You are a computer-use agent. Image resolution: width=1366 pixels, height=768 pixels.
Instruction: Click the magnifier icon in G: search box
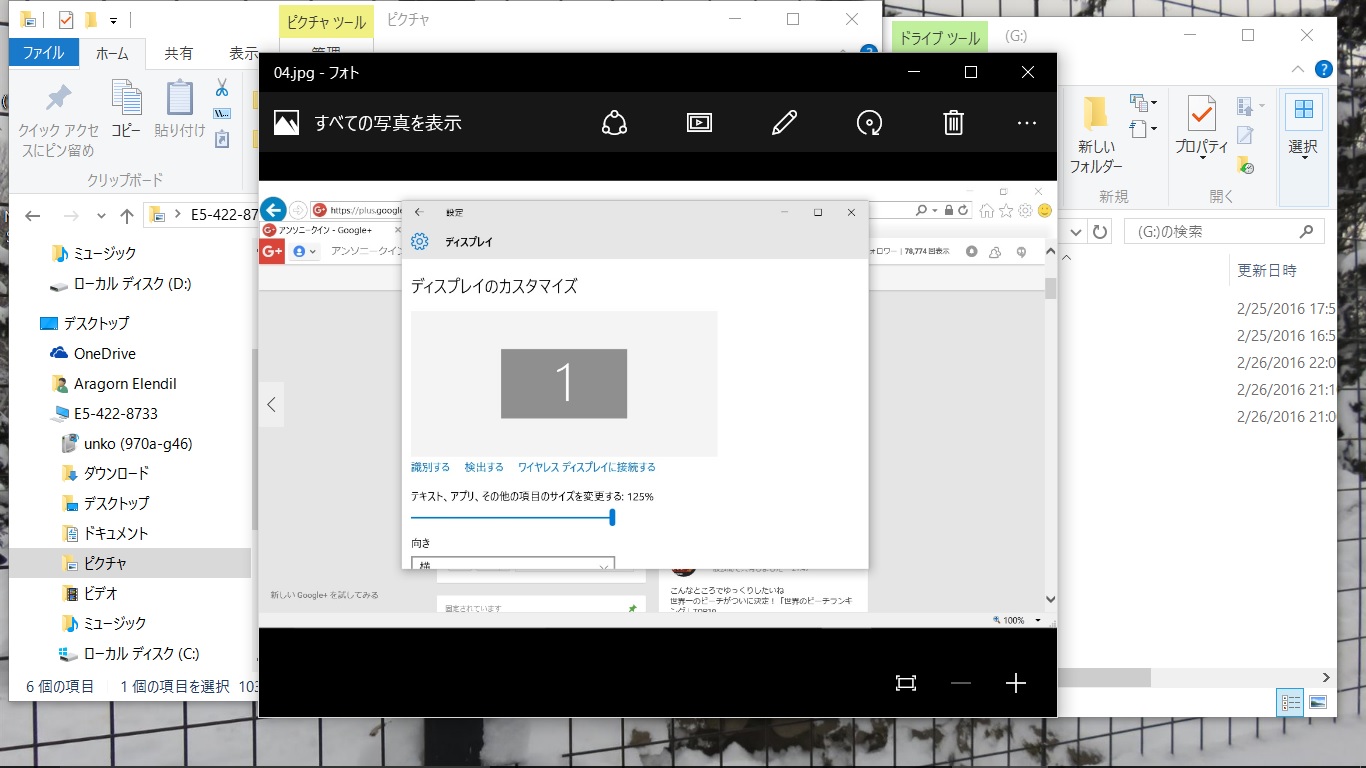coord(1306,232)
